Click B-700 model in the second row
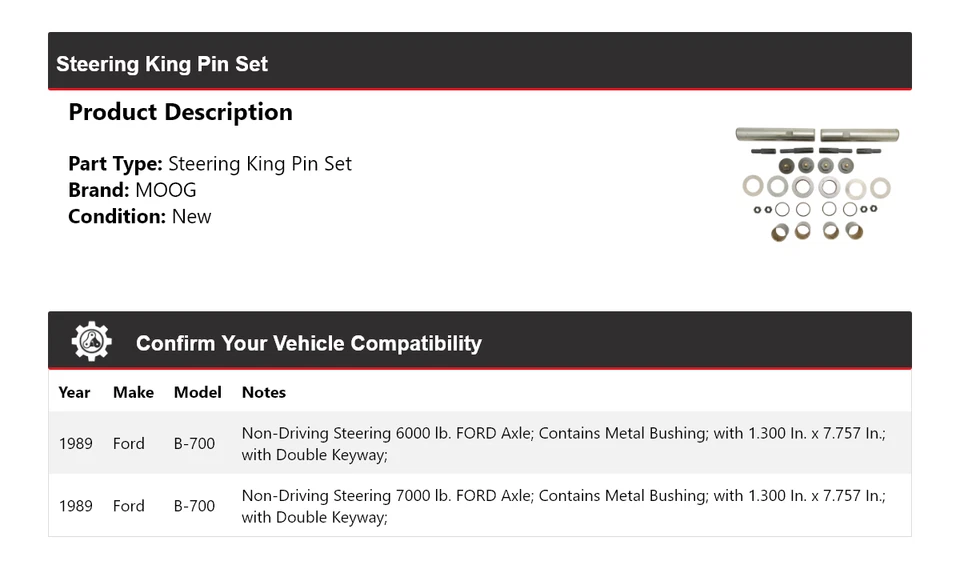960x569 pixels. click(x=194, y=506)
